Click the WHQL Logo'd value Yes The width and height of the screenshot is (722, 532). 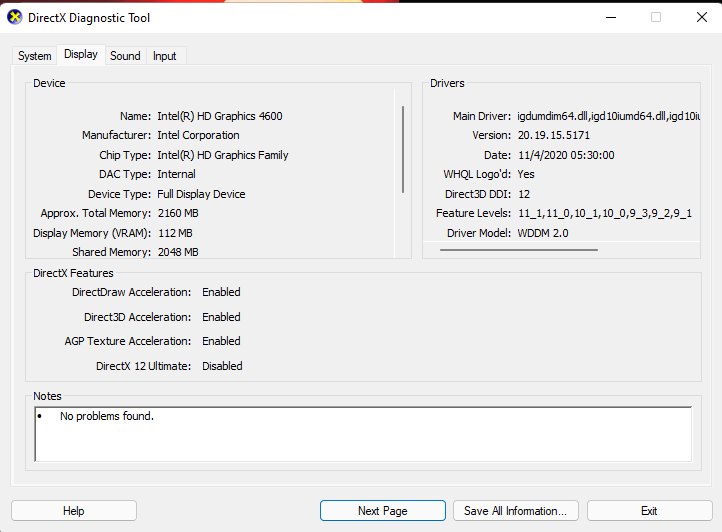(x=526, y=174)
